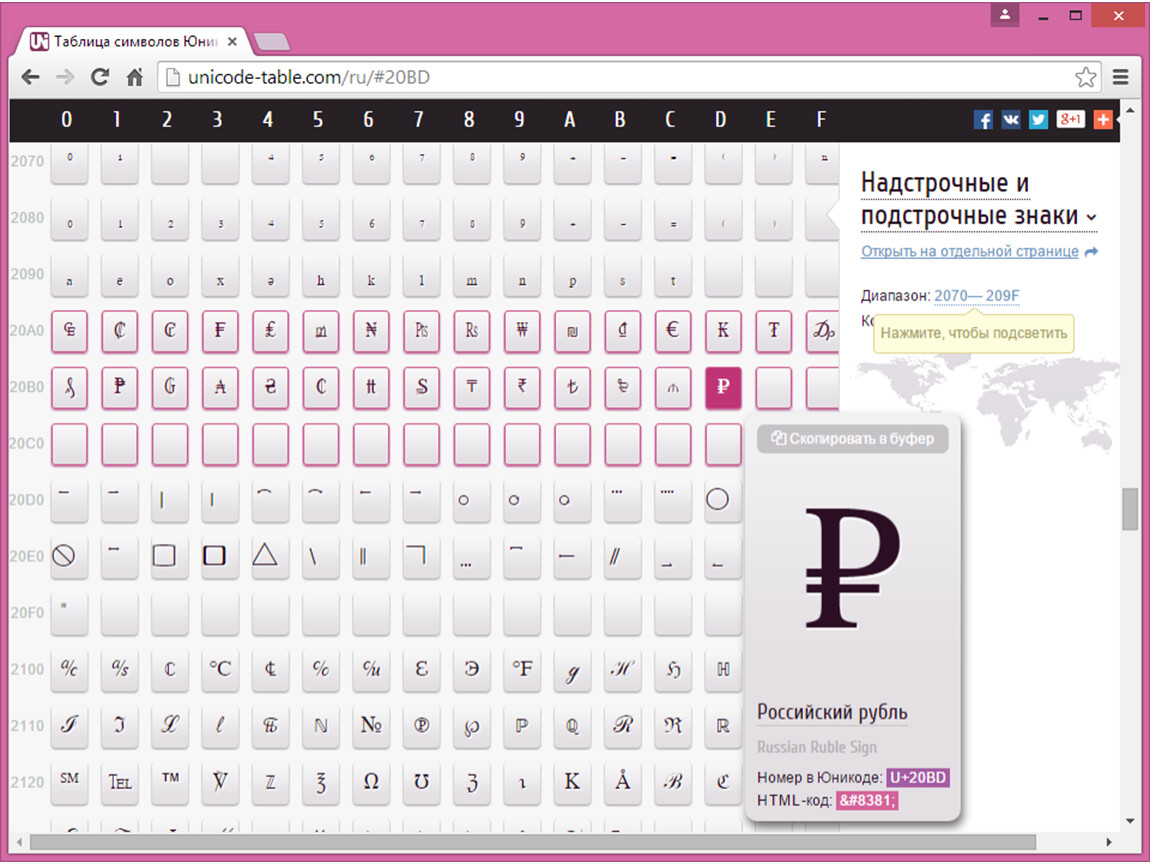The height and width of the screenshot is (864, 1150).
Task: Click the VK share icon
Action: click(x=1011, y=120)
